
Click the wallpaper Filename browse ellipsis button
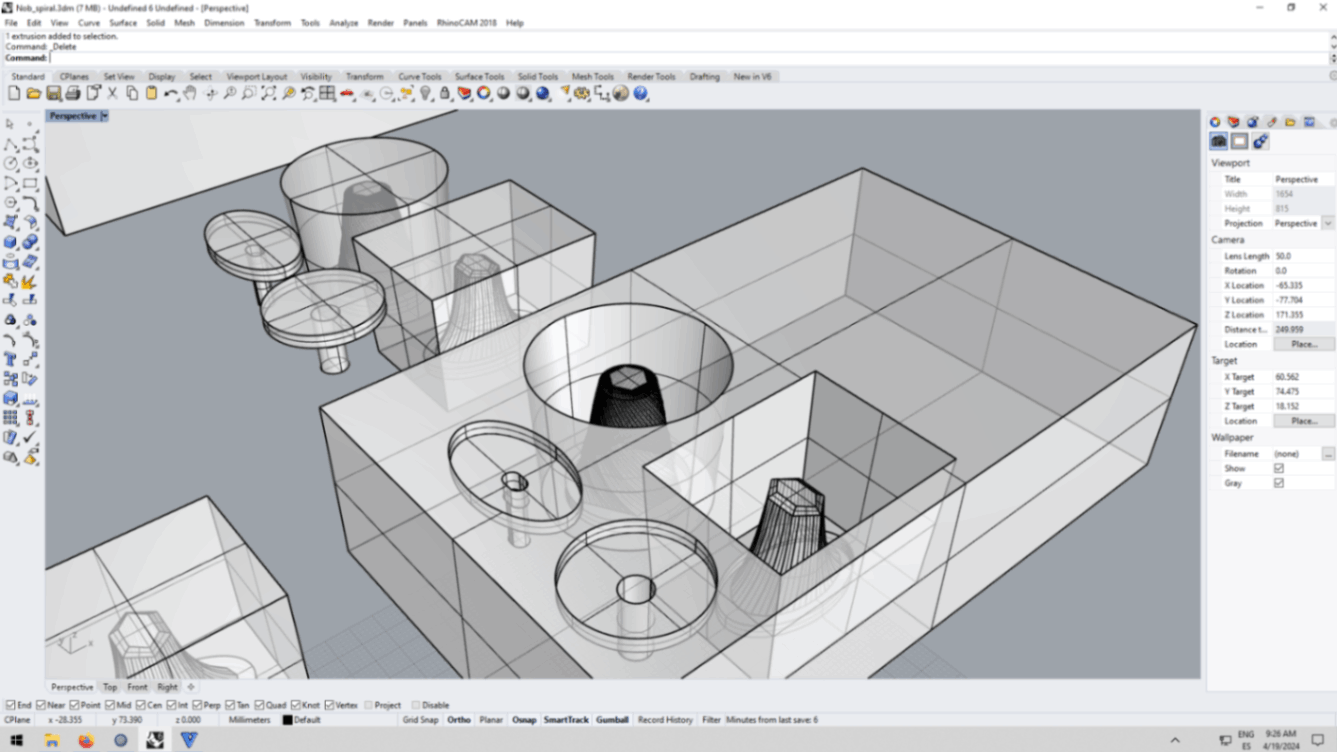1328,454
